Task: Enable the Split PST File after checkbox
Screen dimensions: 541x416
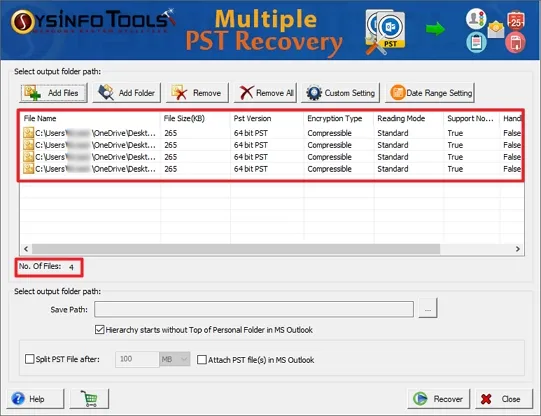Action: click(29, 359)
